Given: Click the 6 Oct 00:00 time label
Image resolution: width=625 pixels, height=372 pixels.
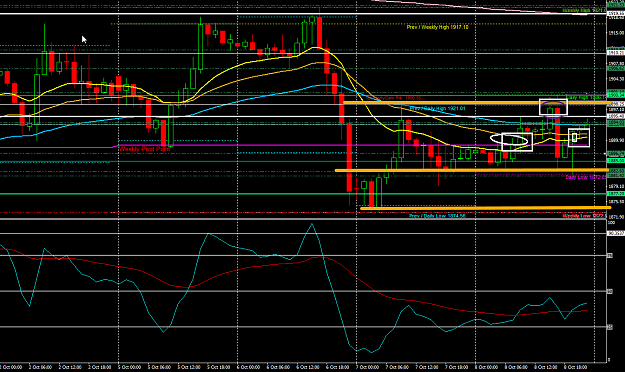Looking at the screenshot, I should 248,367.
